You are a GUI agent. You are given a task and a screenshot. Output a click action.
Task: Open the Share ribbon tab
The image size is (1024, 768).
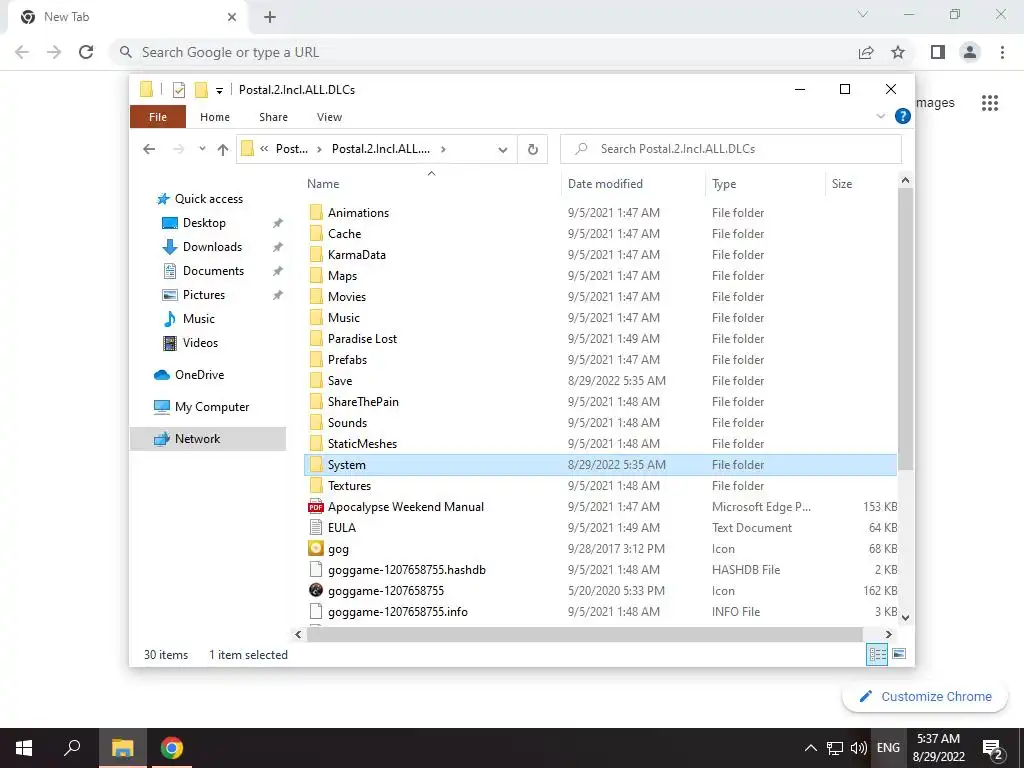[273, 117]
